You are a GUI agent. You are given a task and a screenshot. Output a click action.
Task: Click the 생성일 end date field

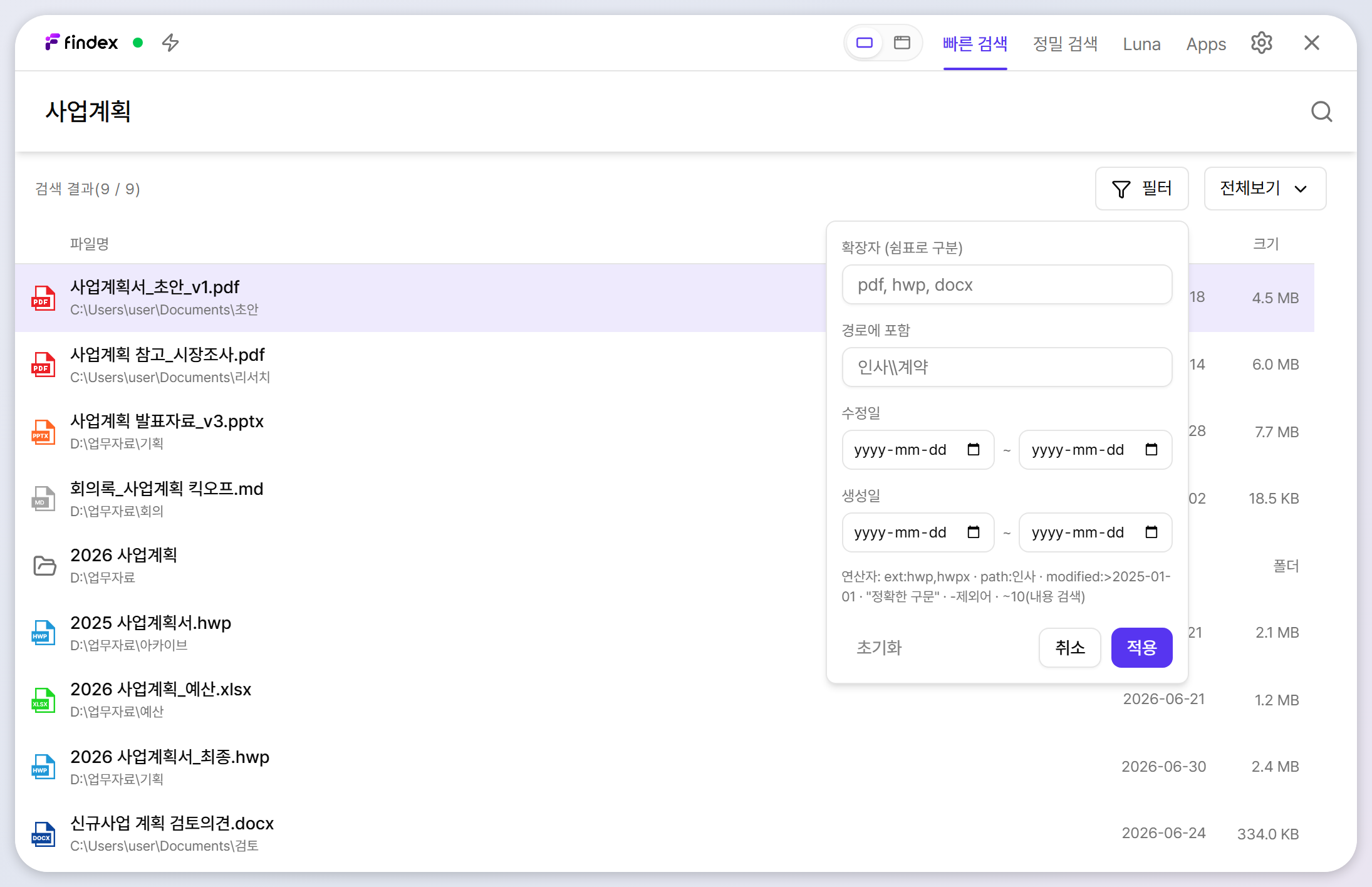click(x=1096, y=532)
